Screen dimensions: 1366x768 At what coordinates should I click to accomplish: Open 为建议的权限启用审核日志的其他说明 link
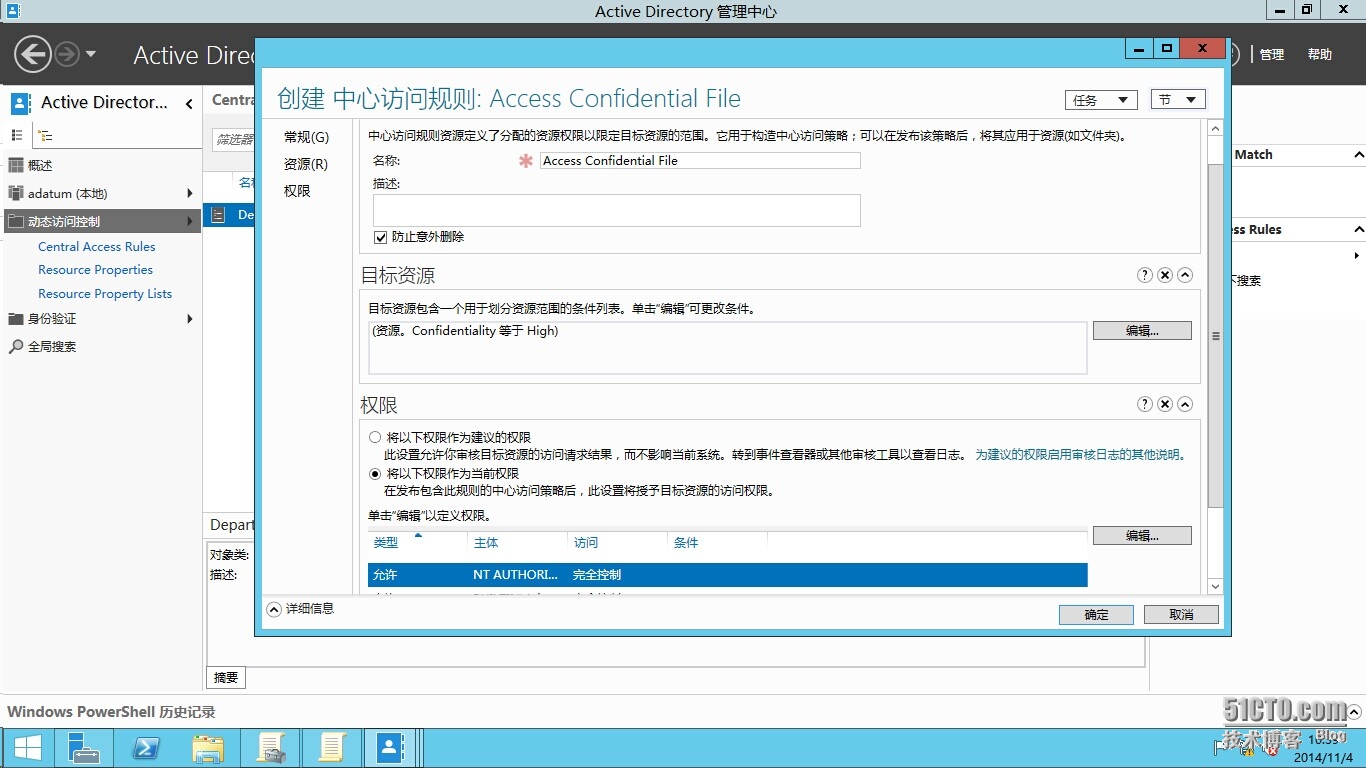click(1080, 455)
